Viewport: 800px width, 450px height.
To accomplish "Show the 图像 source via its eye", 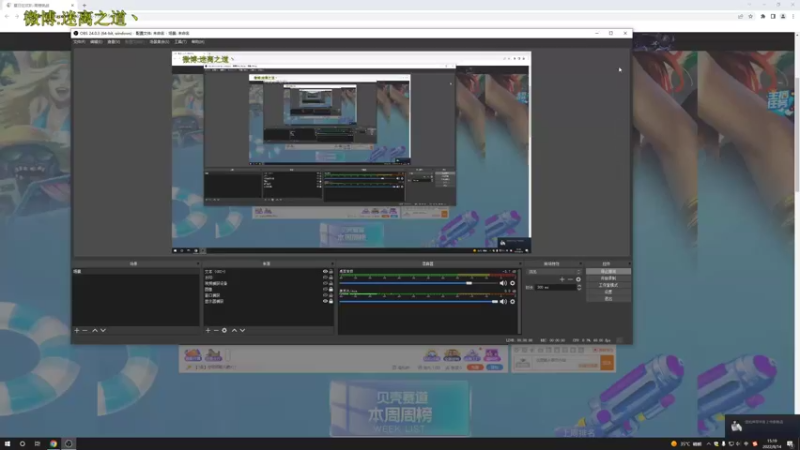I will click(325, 289).
